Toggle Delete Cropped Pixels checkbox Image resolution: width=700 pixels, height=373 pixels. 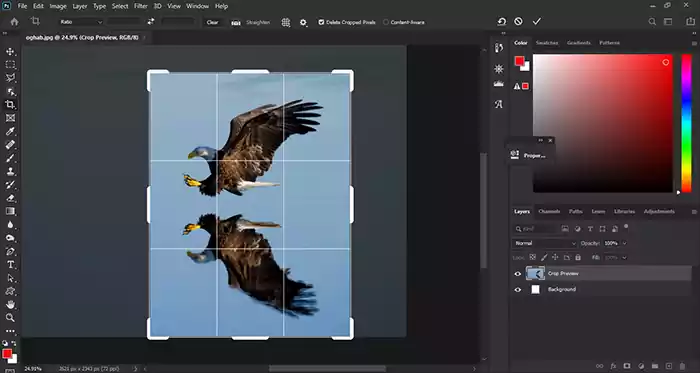tap(321, 22)
